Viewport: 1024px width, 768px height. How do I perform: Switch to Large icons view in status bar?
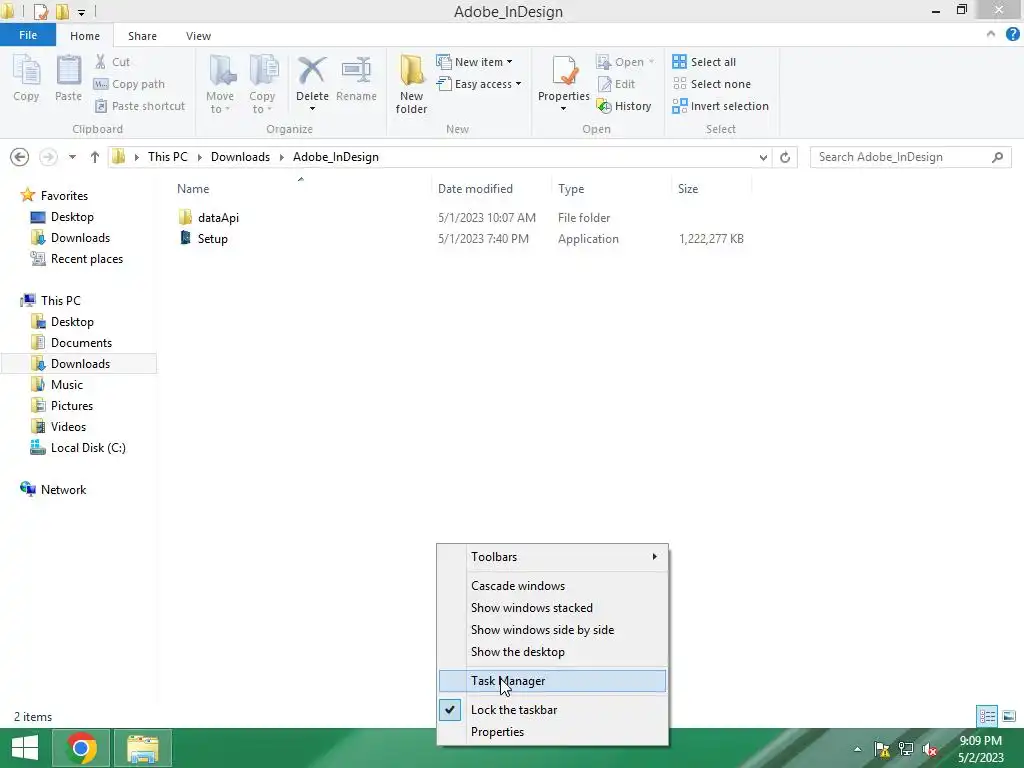point(1009,717)
